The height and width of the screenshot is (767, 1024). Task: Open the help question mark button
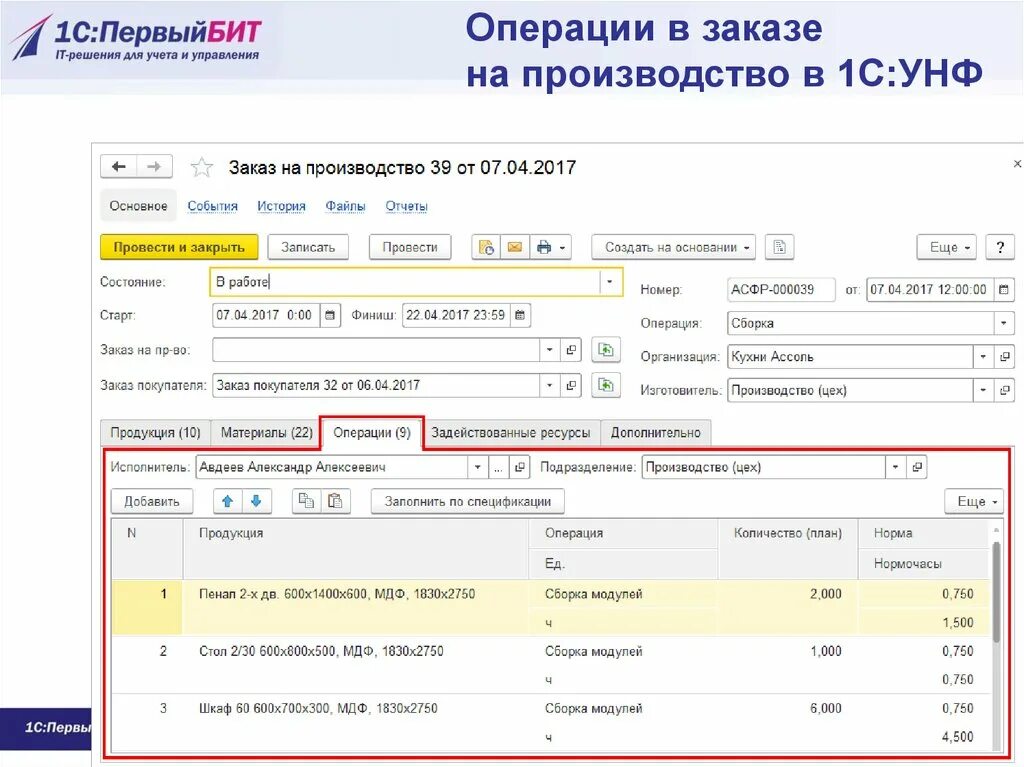(1000, 248)
